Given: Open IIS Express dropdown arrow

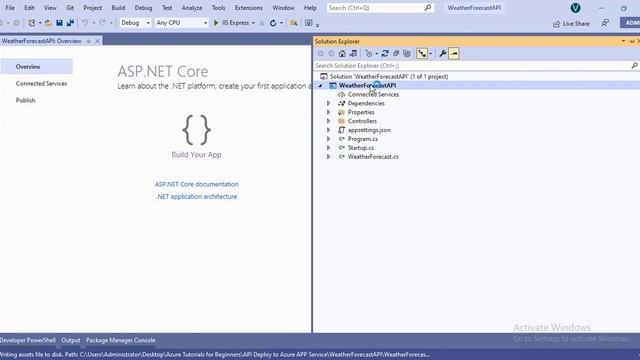Looking at the screenshot, I should (x=253, y=23).
